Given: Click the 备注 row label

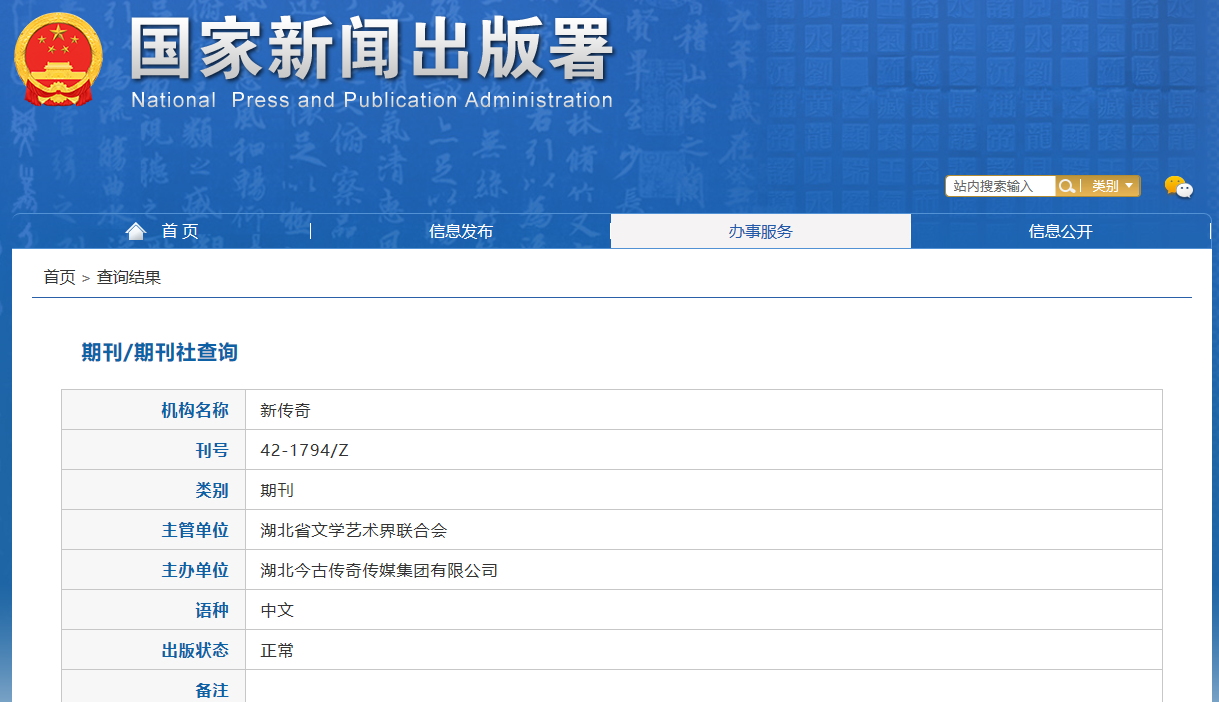Looking at the screenshot, I should coord(212,690).
